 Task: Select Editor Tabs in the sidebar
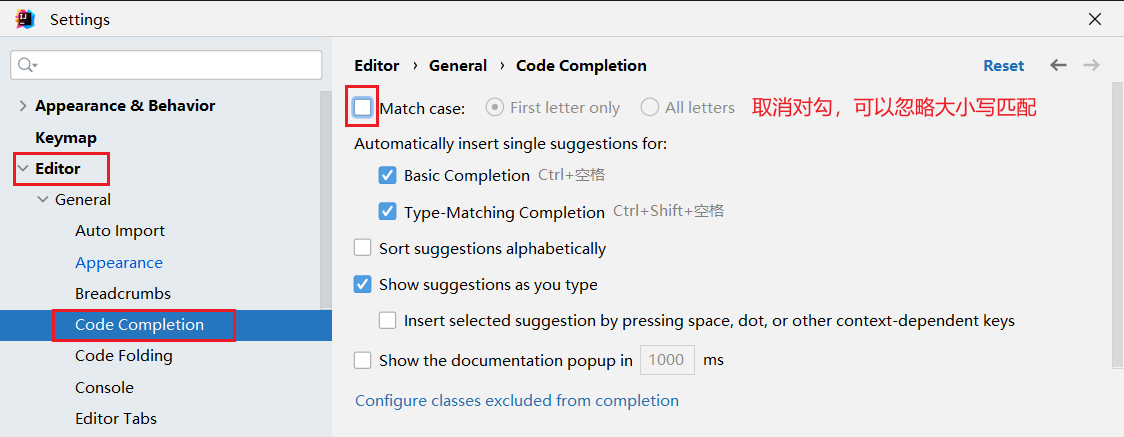115,419
